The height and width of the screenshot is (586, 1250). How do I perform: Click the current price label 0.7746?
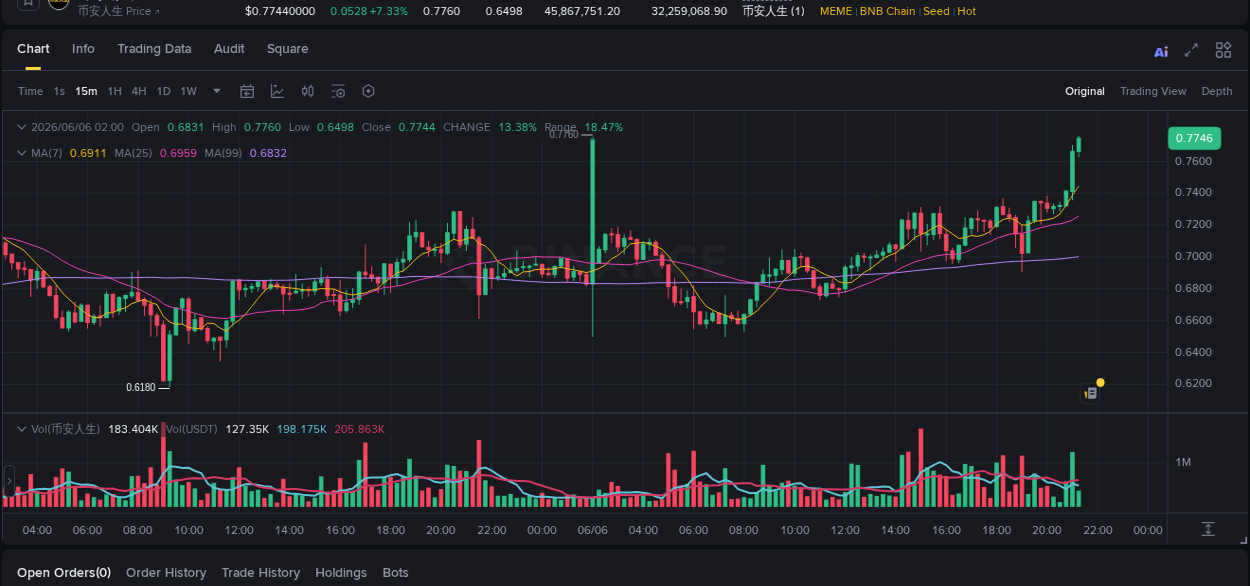(x=1194, y=138)
